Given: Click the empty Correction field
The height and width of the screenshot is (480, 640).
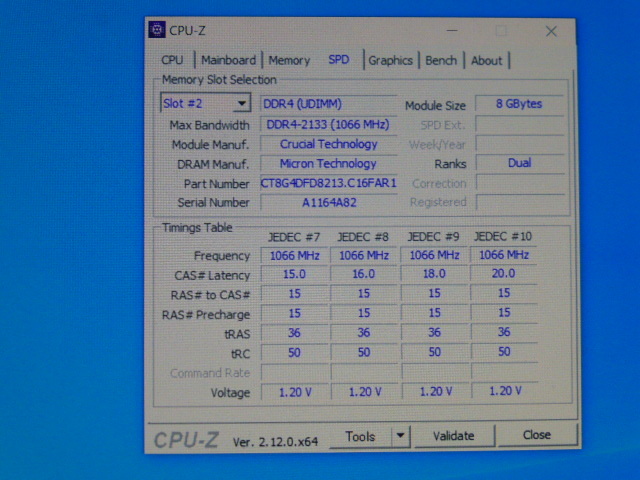Looking at the screenshot, I should 520,182.
